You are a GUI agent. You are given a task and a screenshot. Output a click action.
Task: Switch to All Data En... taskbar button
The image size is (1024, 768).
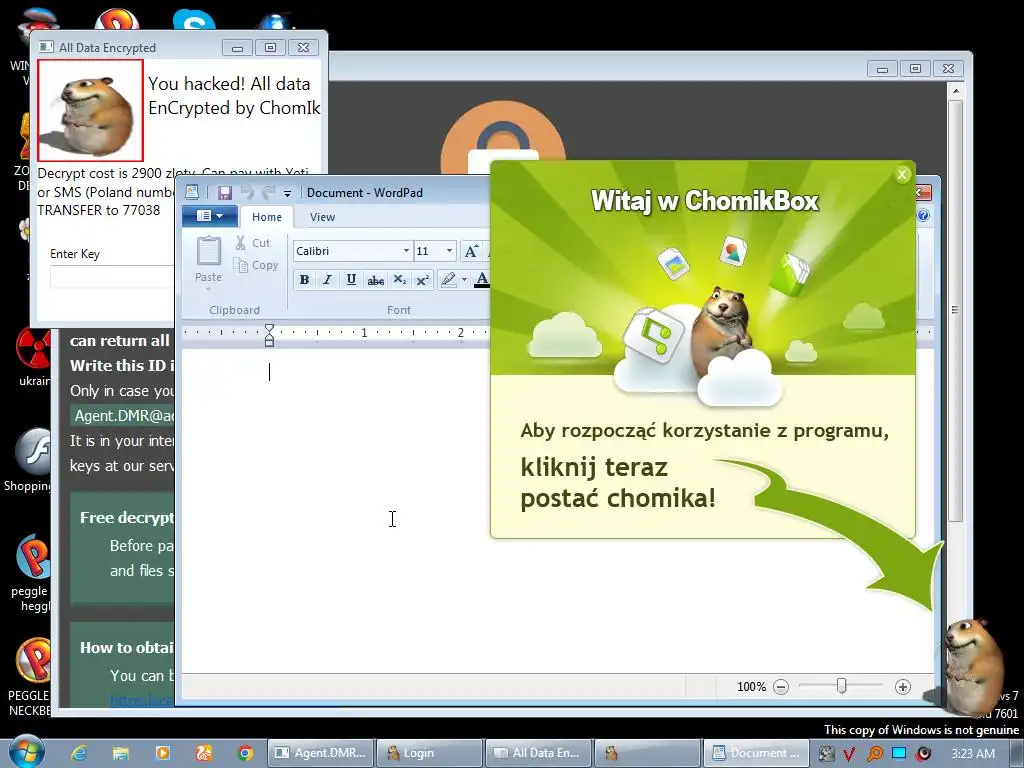point(538,753)
